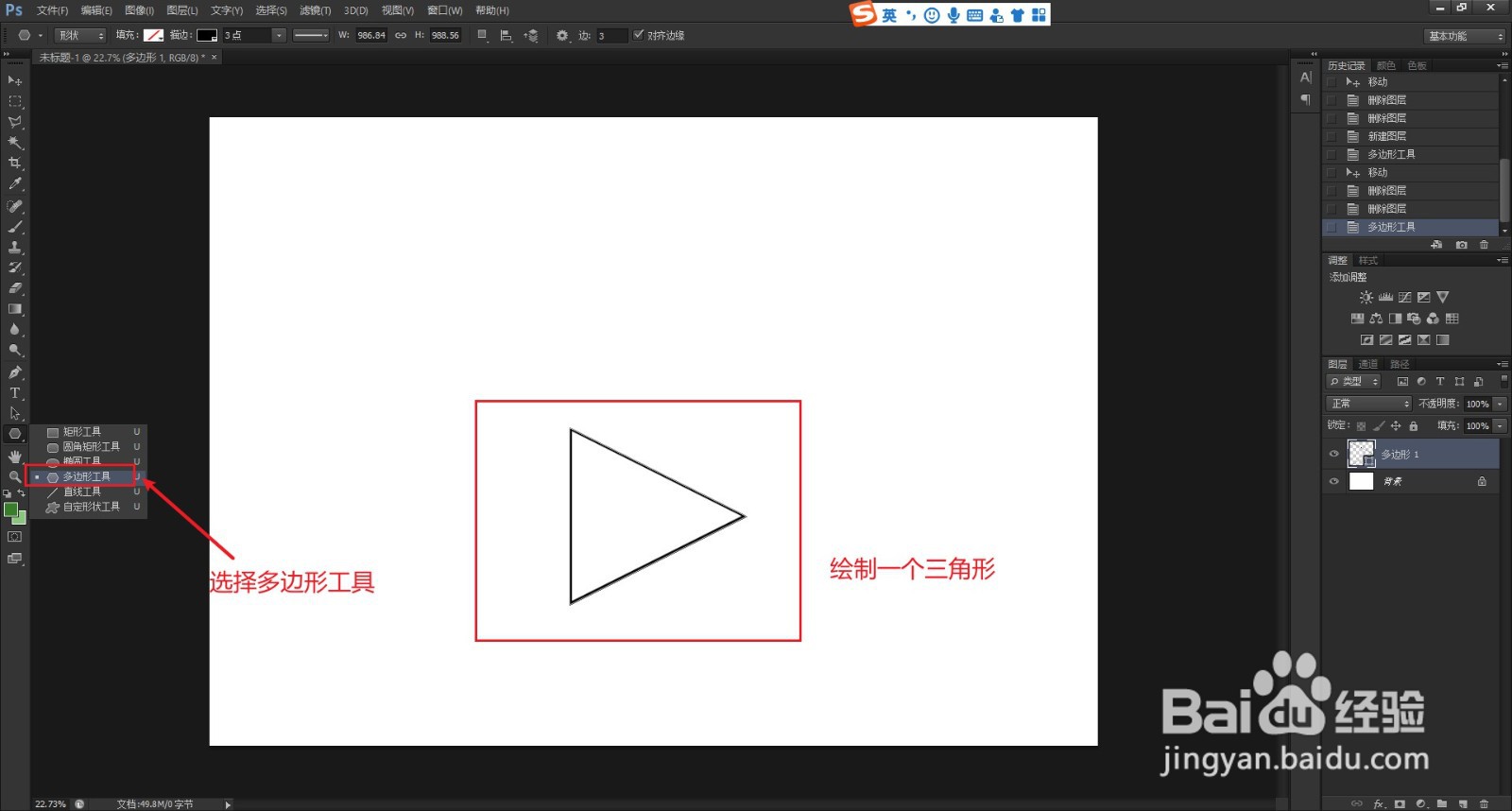Click the width W input field

[370, 35]
